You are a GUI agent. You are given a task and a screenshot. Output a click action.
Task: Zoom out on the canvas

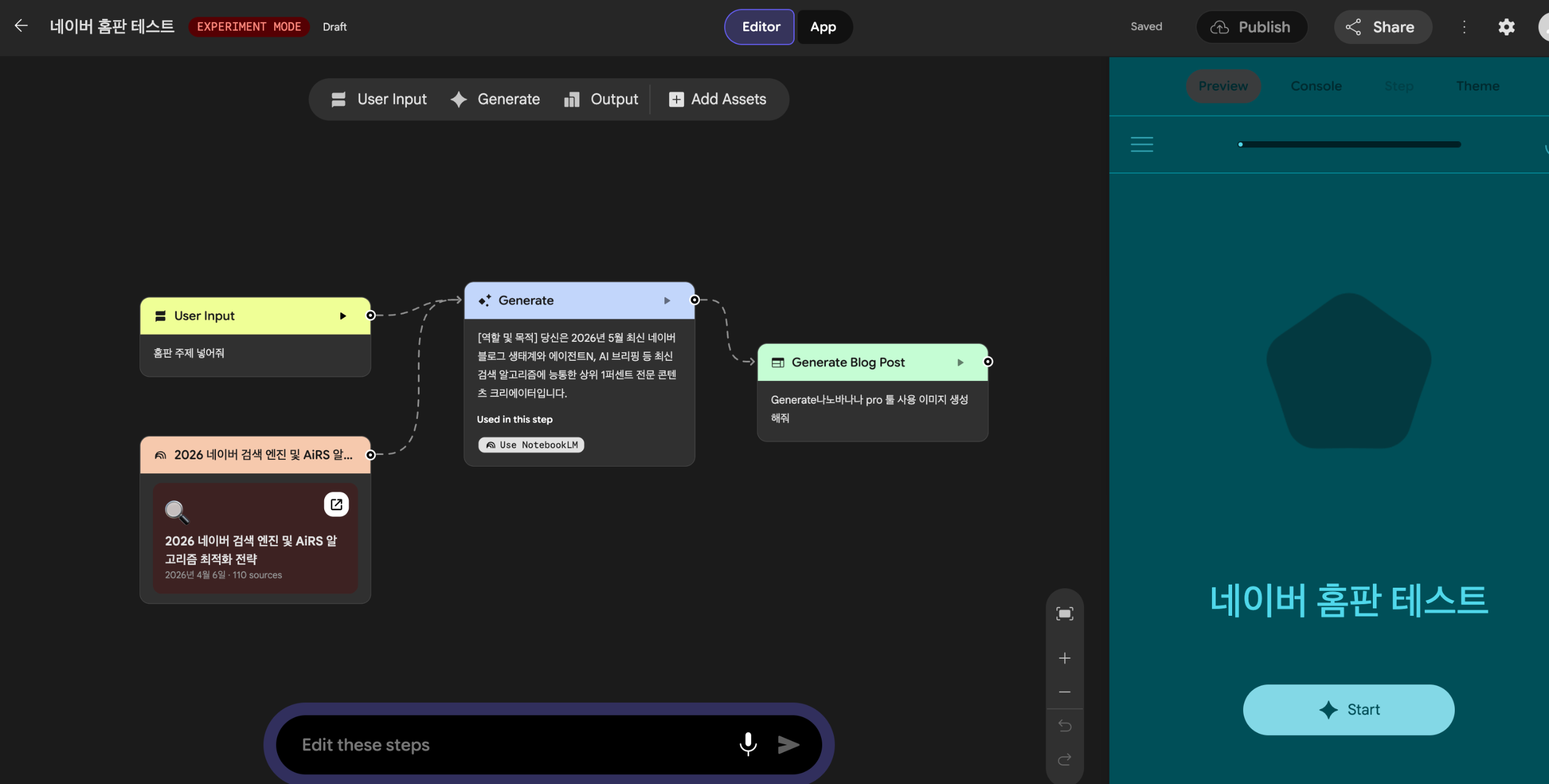tap(1064, 692)
